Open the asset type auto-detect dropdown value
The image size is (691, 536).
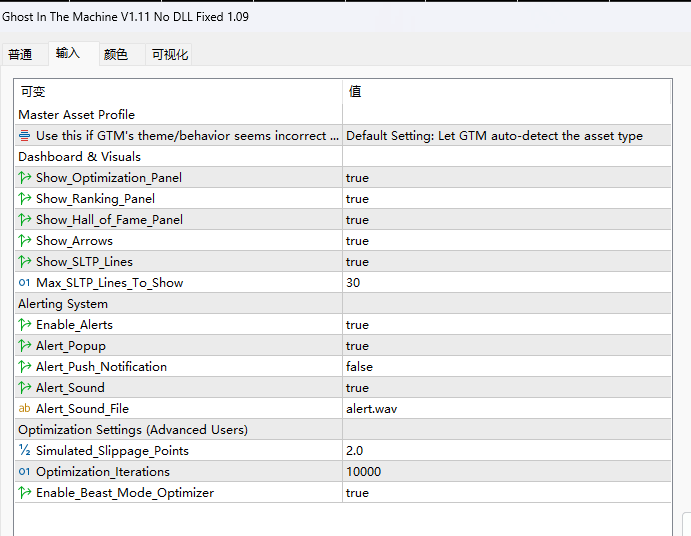click(x=507, y=136)
